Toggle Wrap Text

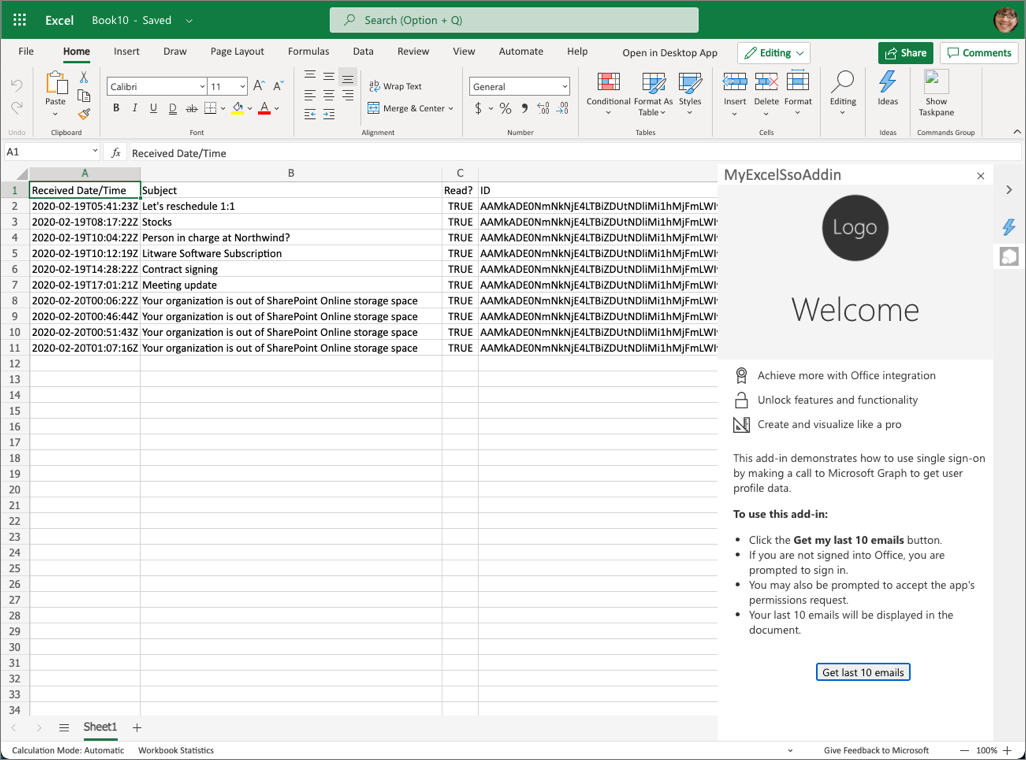(x=396, y=86)
